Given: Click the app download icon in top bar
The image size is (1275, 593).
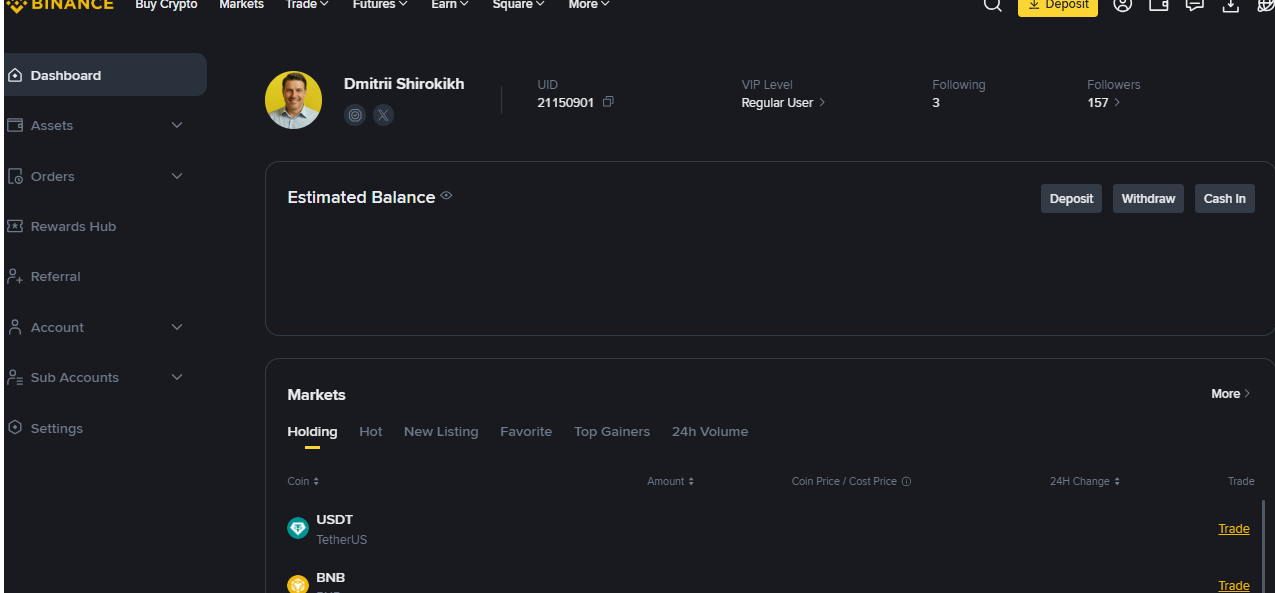Looking at the screenshot, I should tap(1229, 6).
